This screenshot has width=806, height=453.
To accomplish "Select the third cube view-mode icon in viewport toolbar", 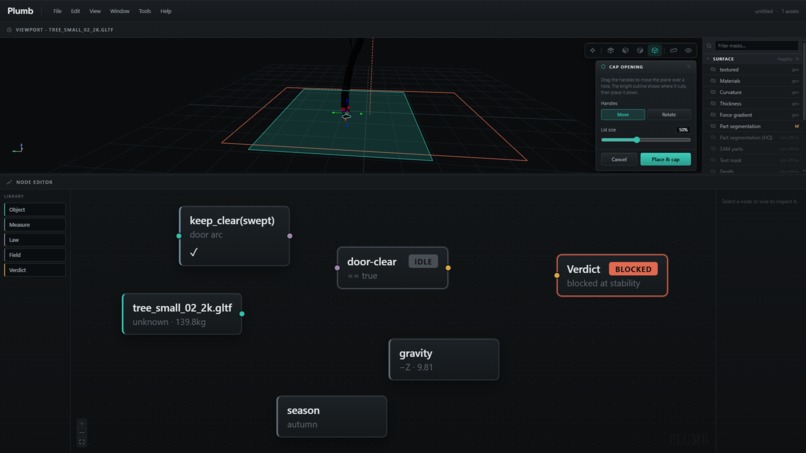I will click(640, 50).
